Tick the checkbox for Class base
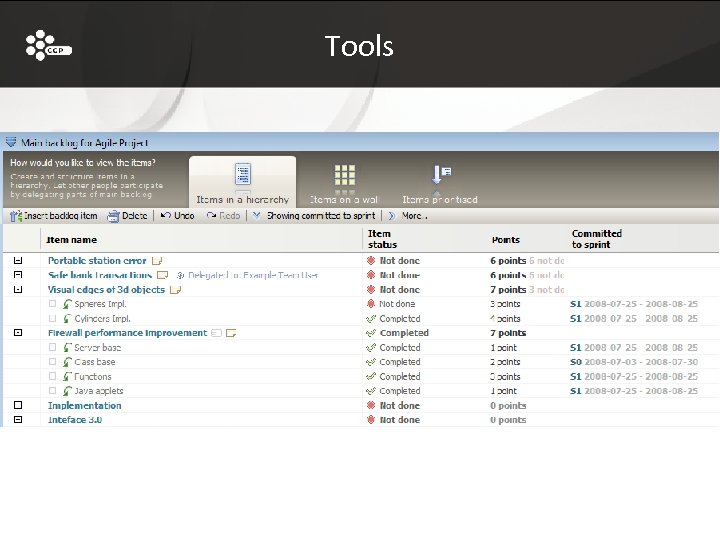720x540 pixels. click(x=52, y=361)
